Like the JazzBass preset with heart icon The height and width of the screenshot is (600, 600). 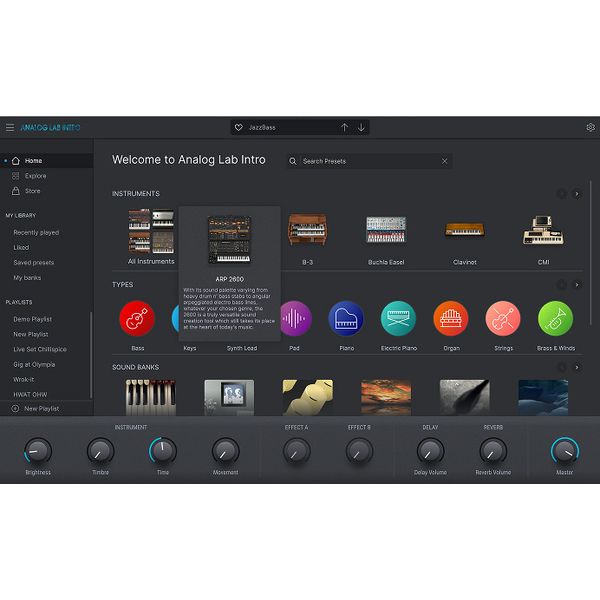pos(239,127)
